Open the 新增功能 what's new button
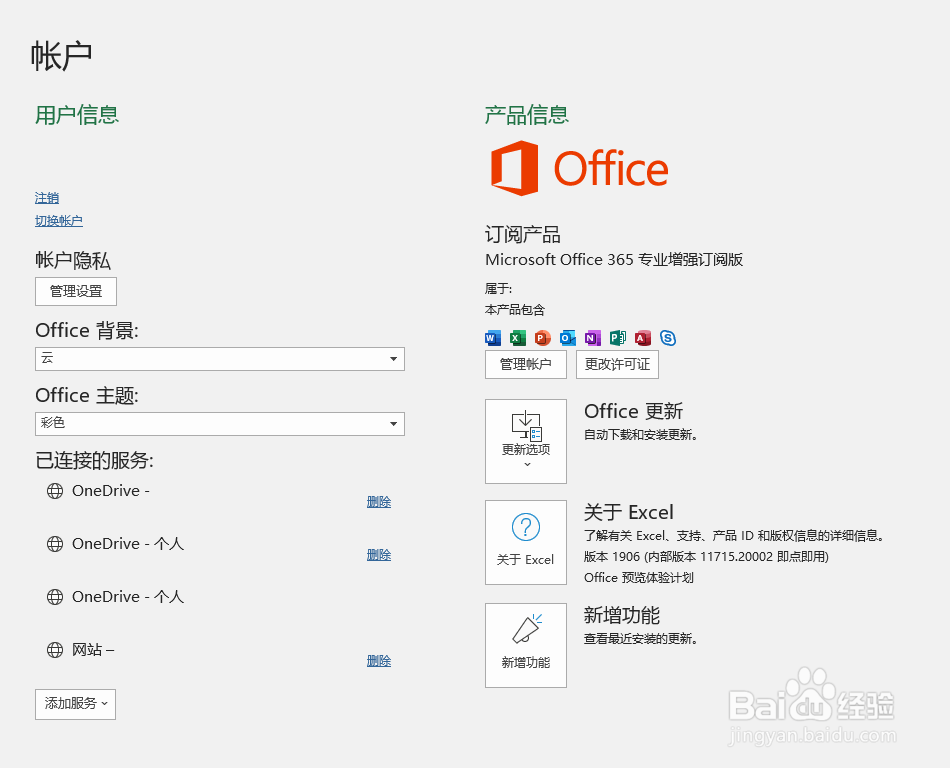950x768 pixels. pyautogui.click(x=526, y=645)
